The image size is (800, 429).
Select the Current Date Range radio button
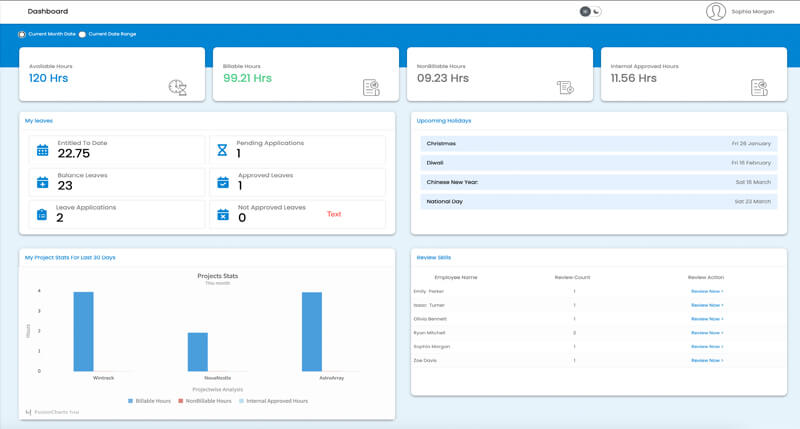(83, 34)
